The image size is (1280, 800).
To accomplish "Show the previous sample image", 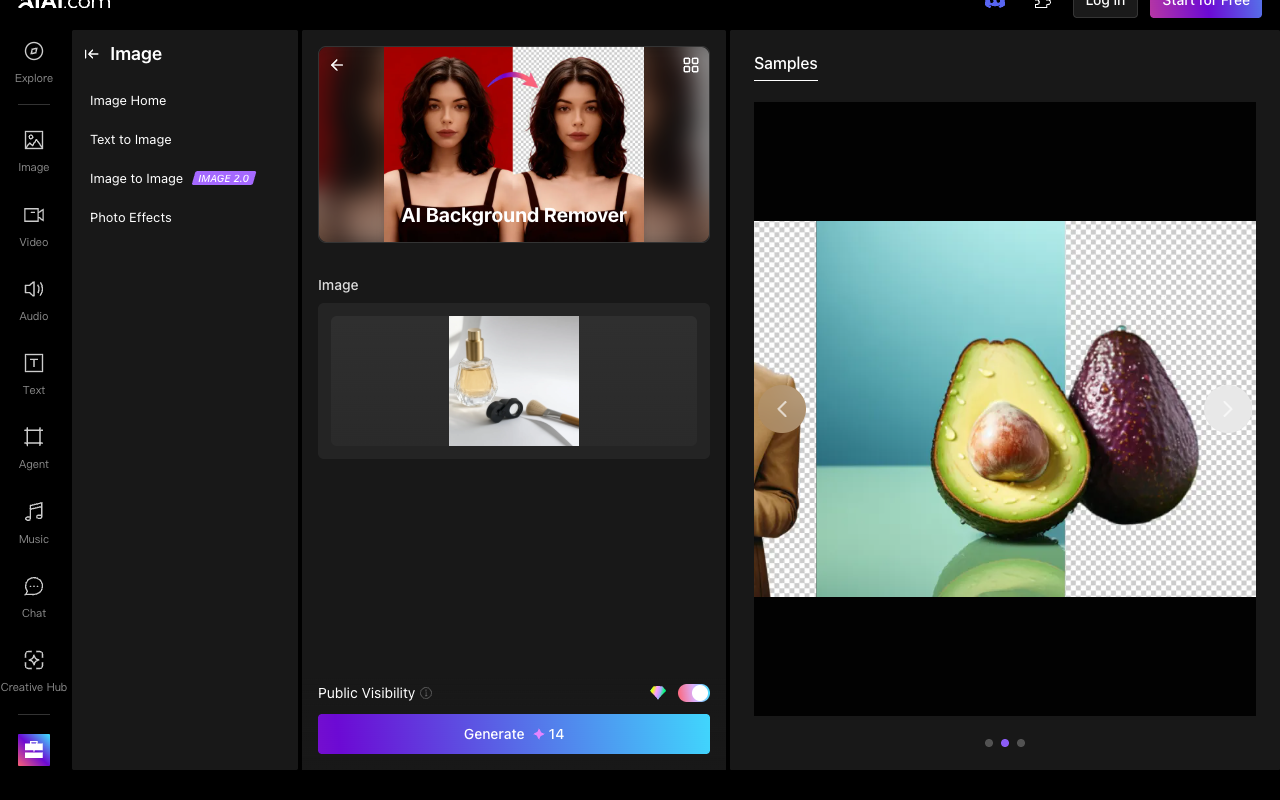I will (x=782, y=409).
